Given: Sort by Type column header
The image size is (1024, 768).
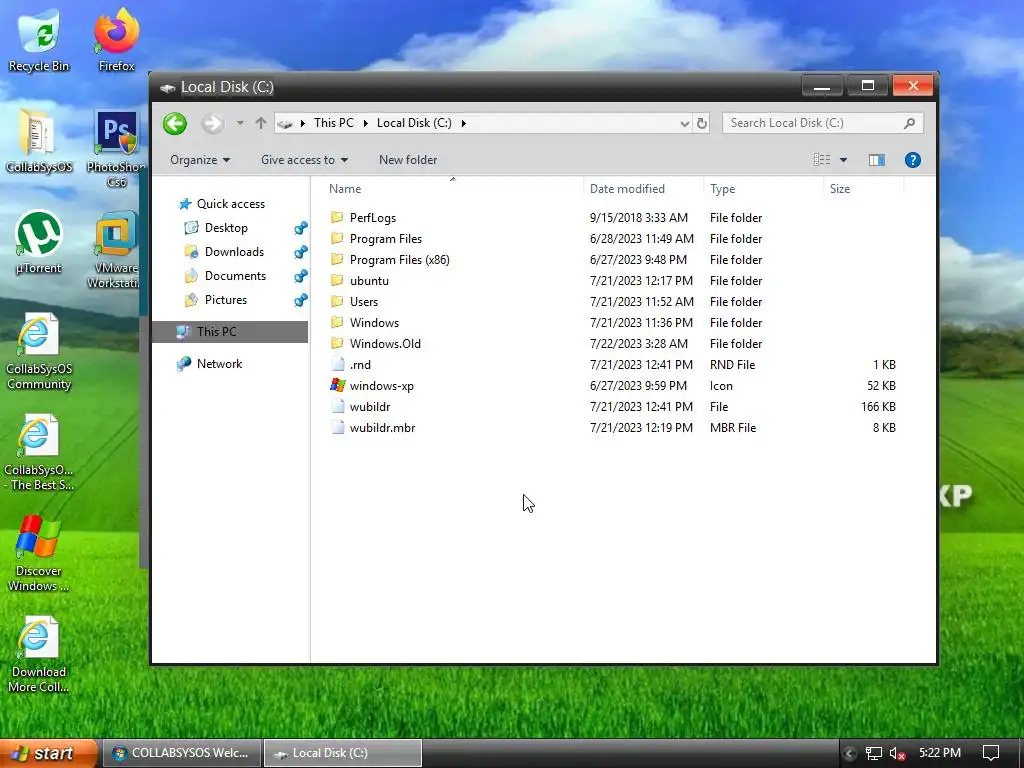Looking at the screenshot, I should (722, 189).
